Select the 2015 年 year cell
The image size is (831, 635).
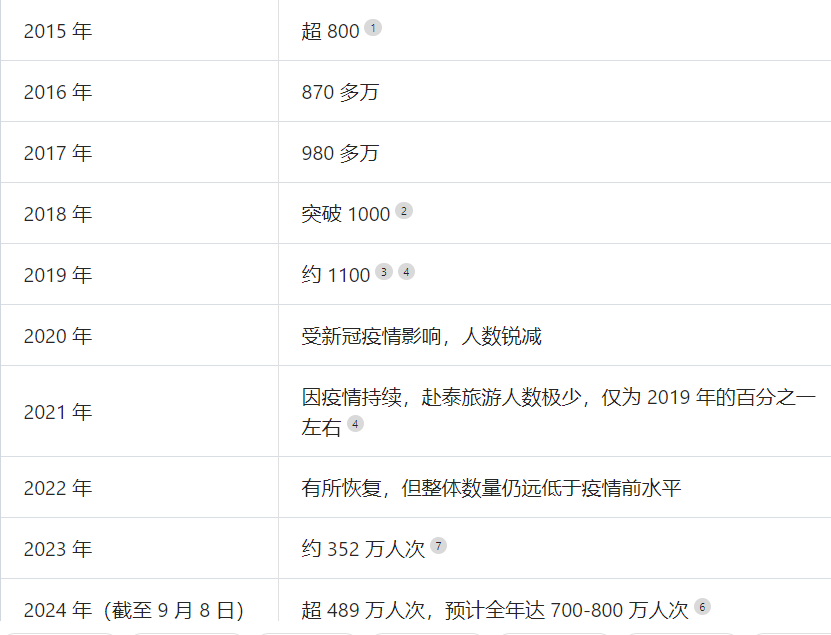(x=58, y=31)
